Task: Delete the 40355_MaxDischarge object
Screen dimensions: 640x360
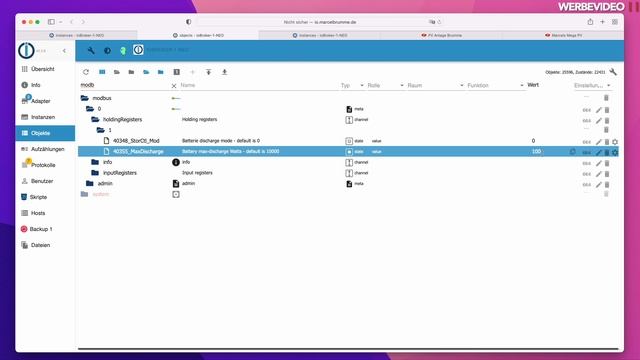Action: pos(607,152)
